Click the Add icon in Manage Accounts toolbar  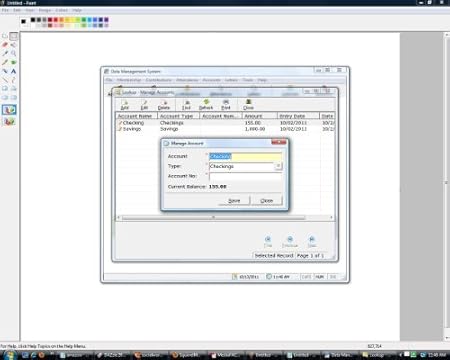(125, 105)
